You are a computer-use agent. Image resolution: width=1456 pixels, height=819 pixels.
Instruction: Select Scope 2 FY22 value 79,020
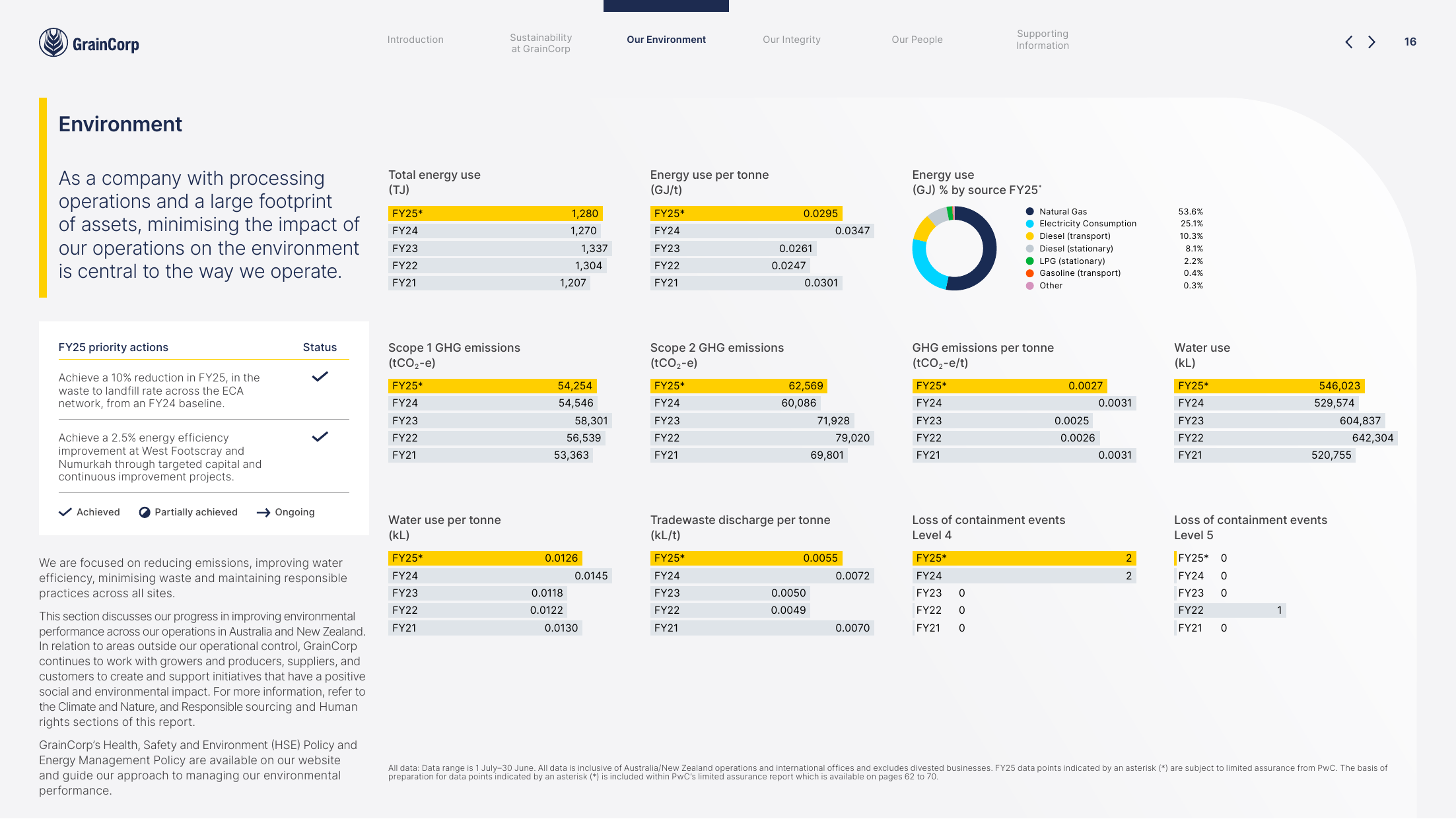(852, 438)
